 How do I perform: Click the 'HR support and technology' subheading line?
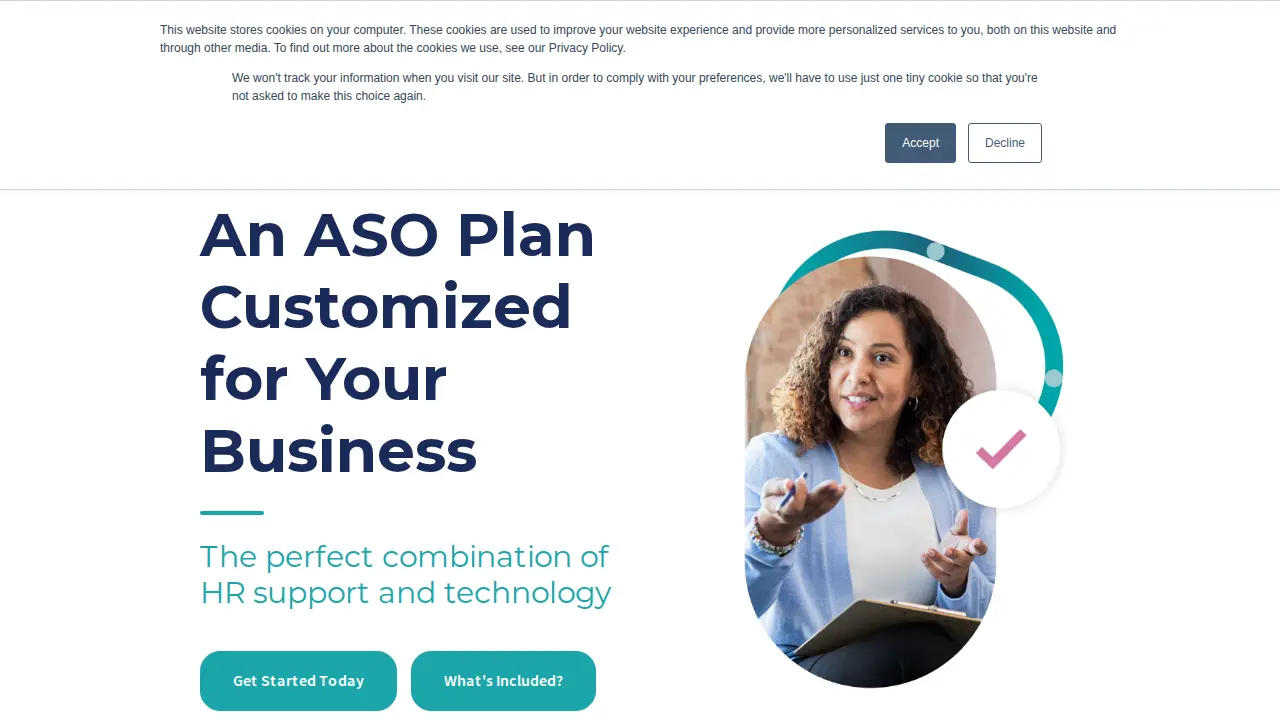coord(406,593)
